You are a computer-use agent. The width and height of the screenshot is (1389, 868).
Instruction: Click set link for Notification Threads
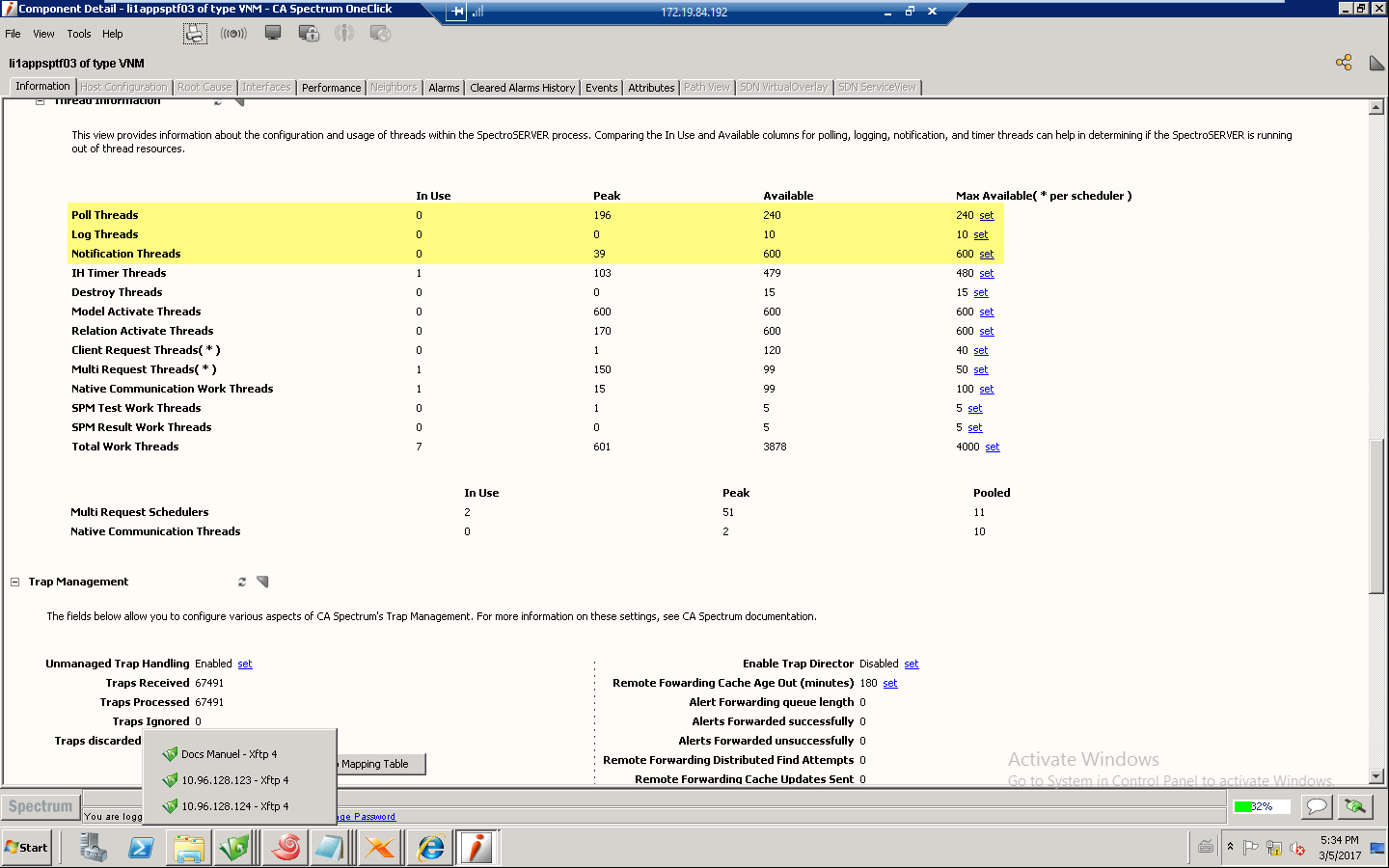(987, 254)
